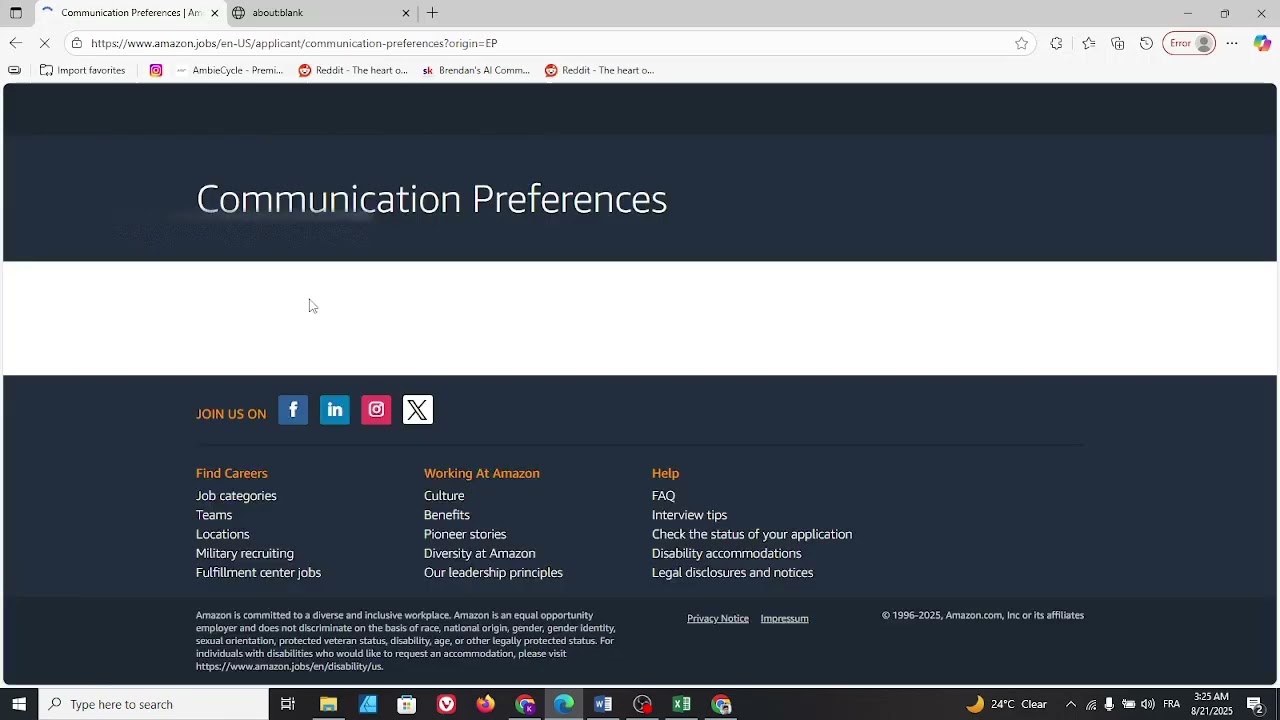
Task: Open AmbieCycle bookmark
Action: (229, 70)
